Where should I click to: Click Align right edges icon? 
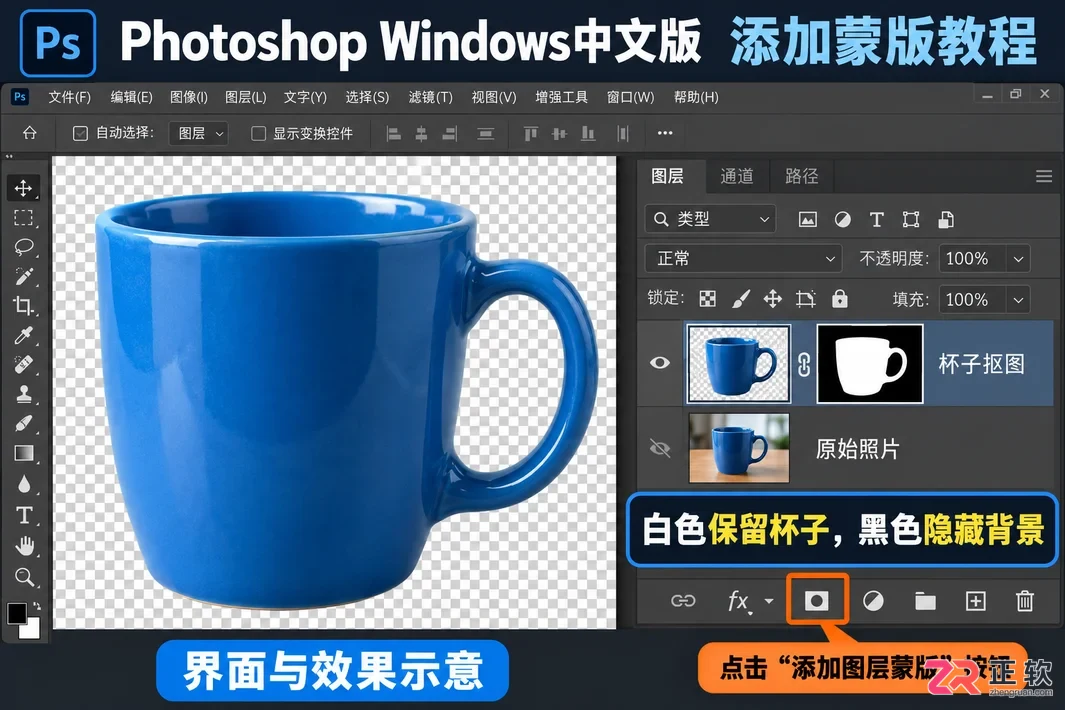coord(450,134)
